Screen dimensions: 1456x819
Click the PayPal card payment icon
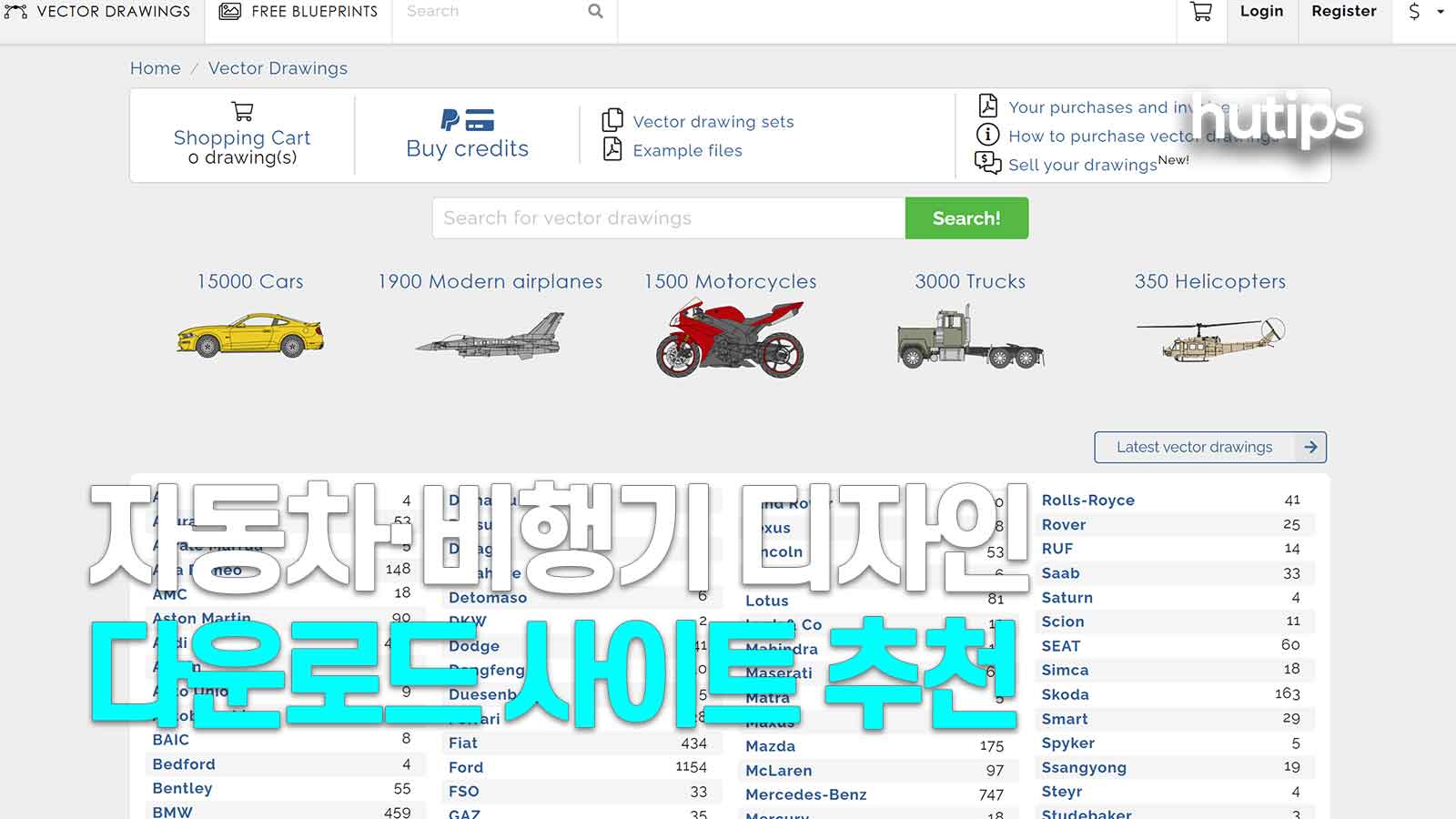[468, 119]
